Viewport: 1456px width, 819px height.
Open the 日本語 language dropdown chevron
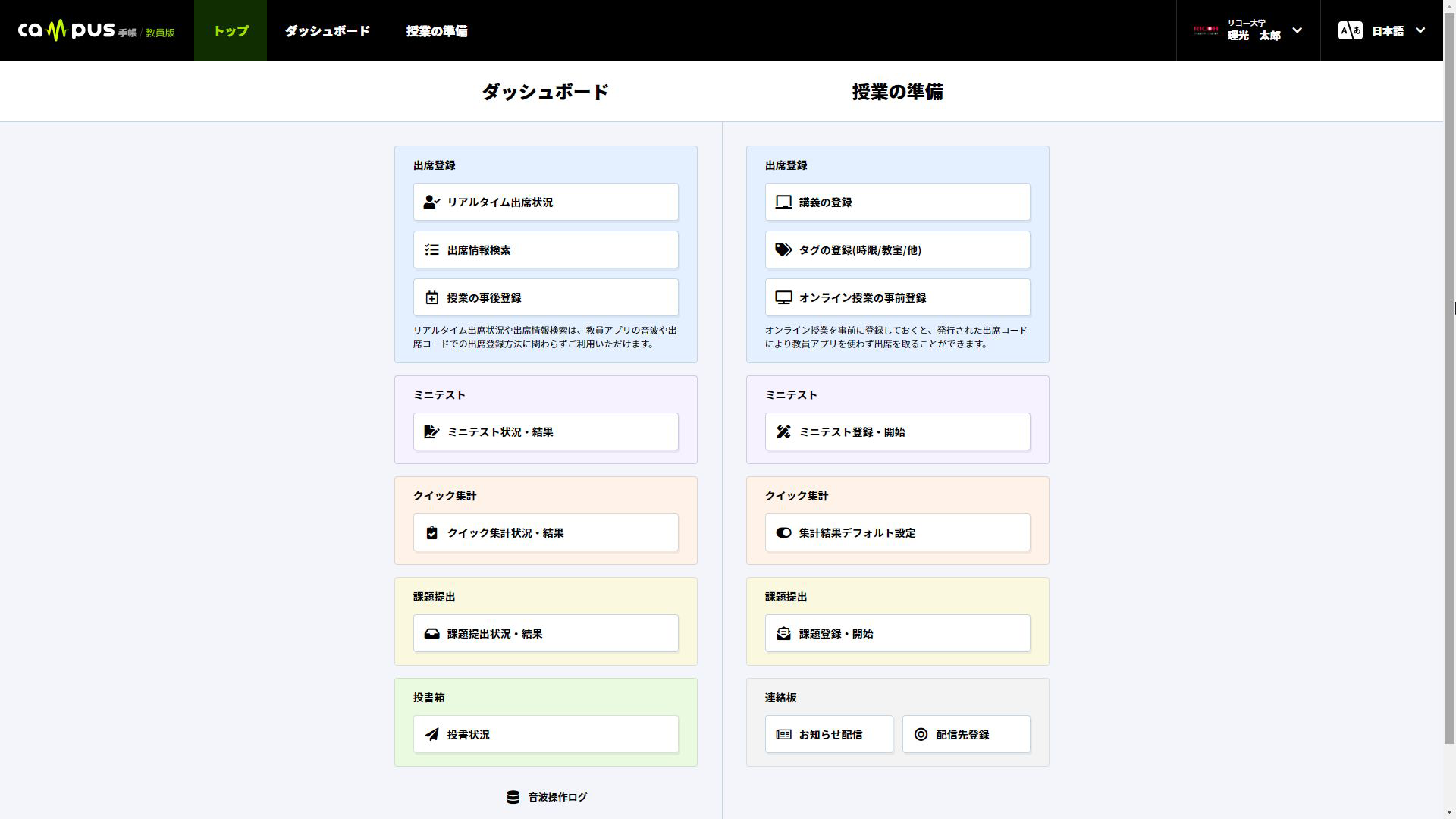(x=1420, y=30)
